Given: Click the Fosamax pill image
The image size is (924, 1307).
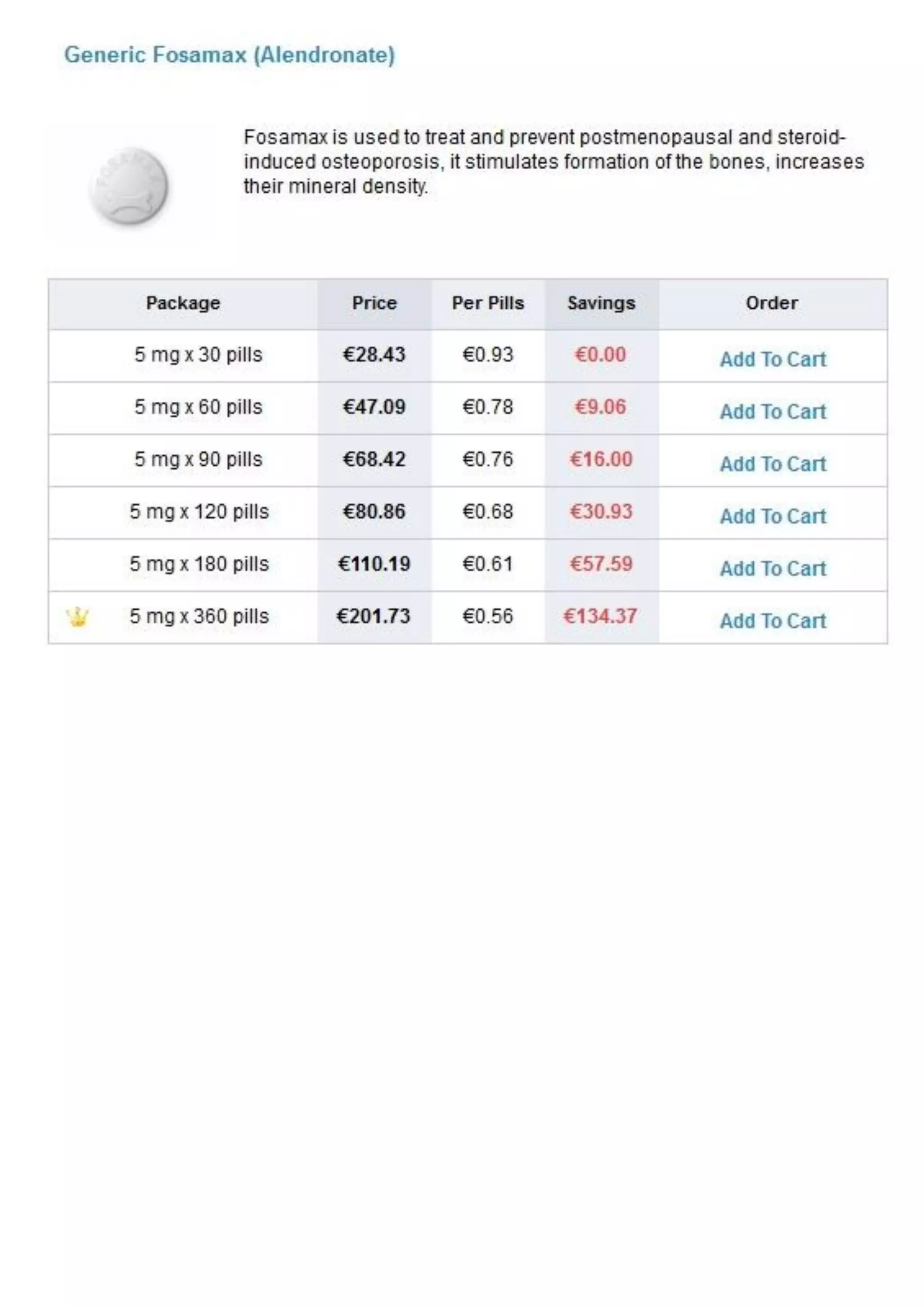Looking at the screenshot, I should point(129,185).
